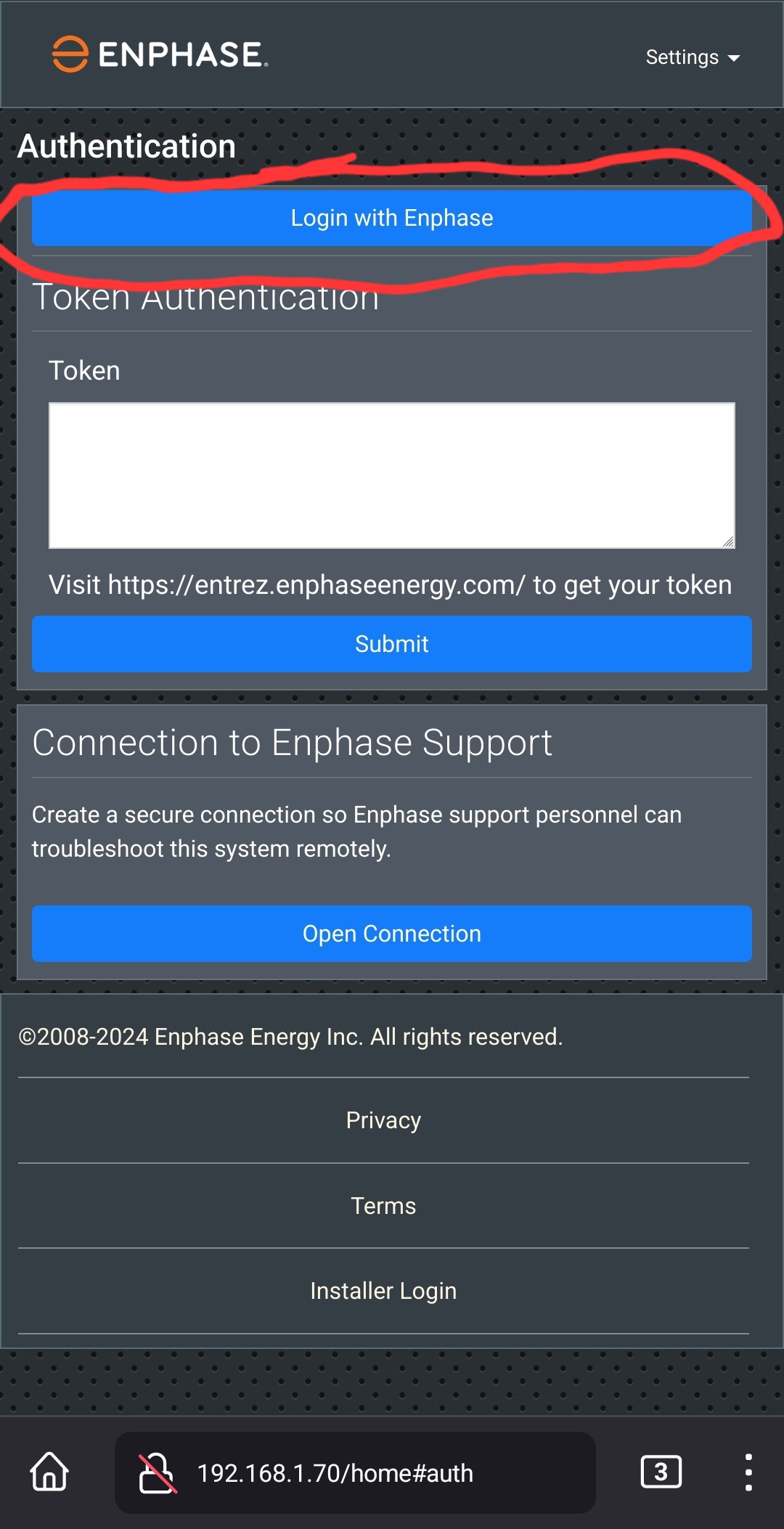Click the Token Authentication section heading
Viewport: 784px width, 1529px height.
(x=206, y=298)
